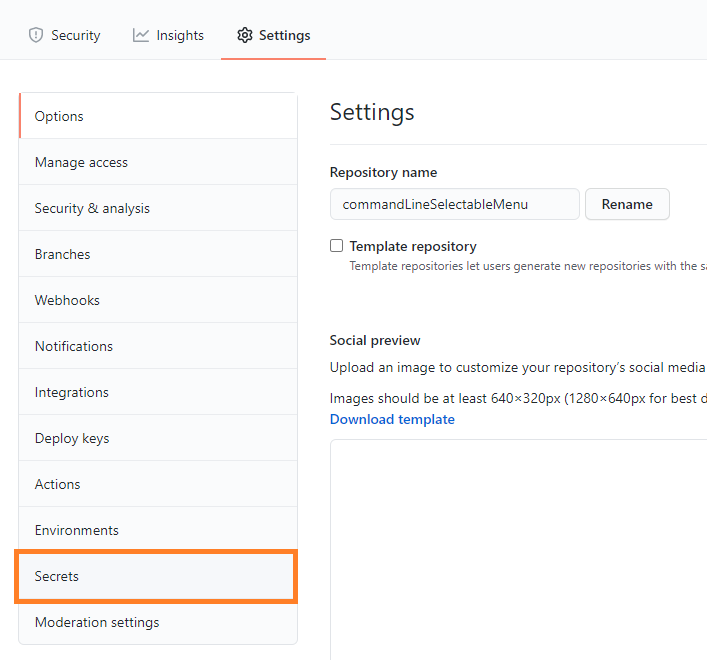Open the Branches settings page
Screen dimensions: 707x660
pos(62,254)
